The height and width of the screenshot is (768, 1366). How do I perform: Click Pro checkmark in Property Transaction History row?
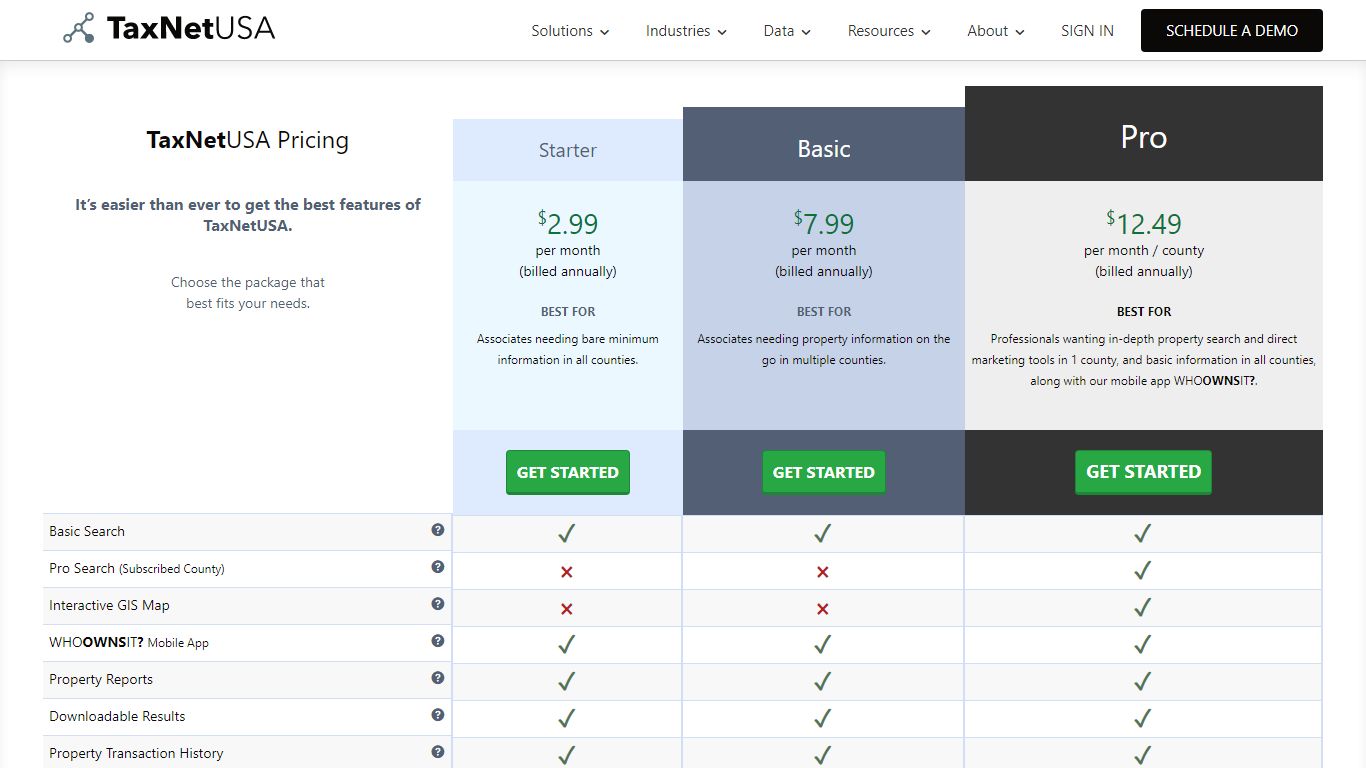click(x=1143, y=755)
